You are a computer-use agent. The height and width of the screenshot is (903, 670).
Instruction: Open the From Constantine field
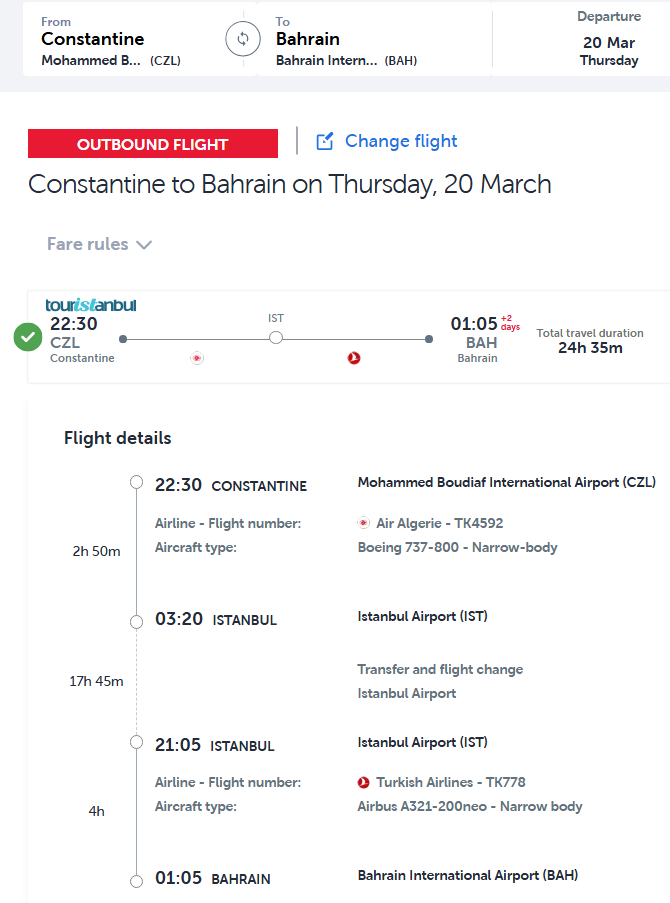coord(120,40)
